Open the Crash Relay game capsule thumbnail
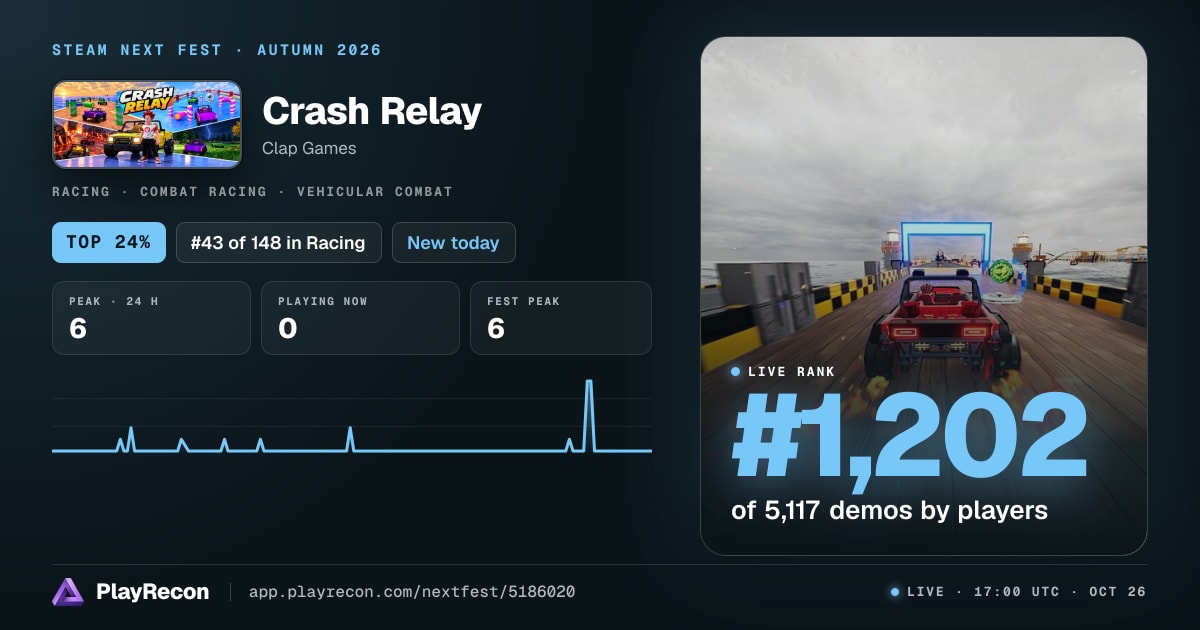 coord(147,124)
